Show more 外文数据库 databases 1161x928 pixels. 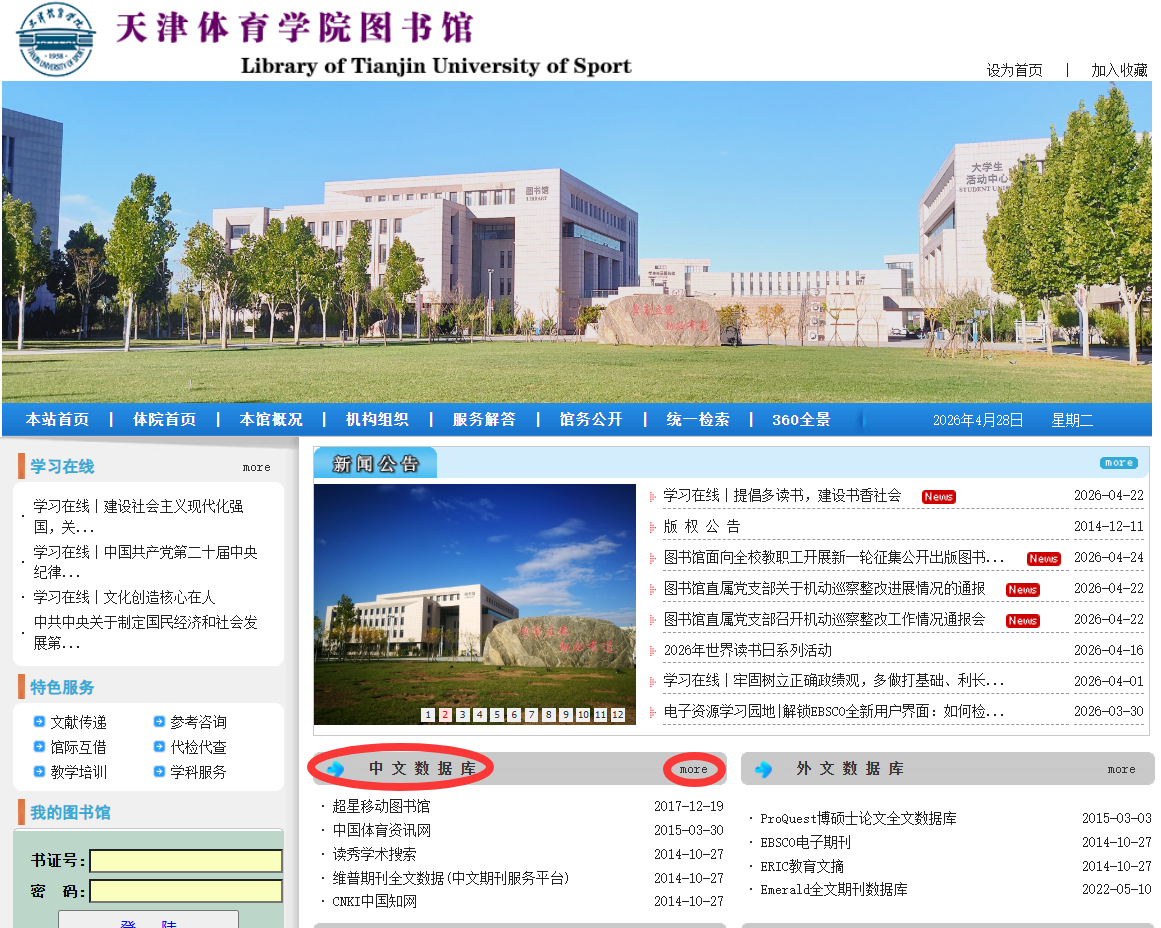[1121, 769]
